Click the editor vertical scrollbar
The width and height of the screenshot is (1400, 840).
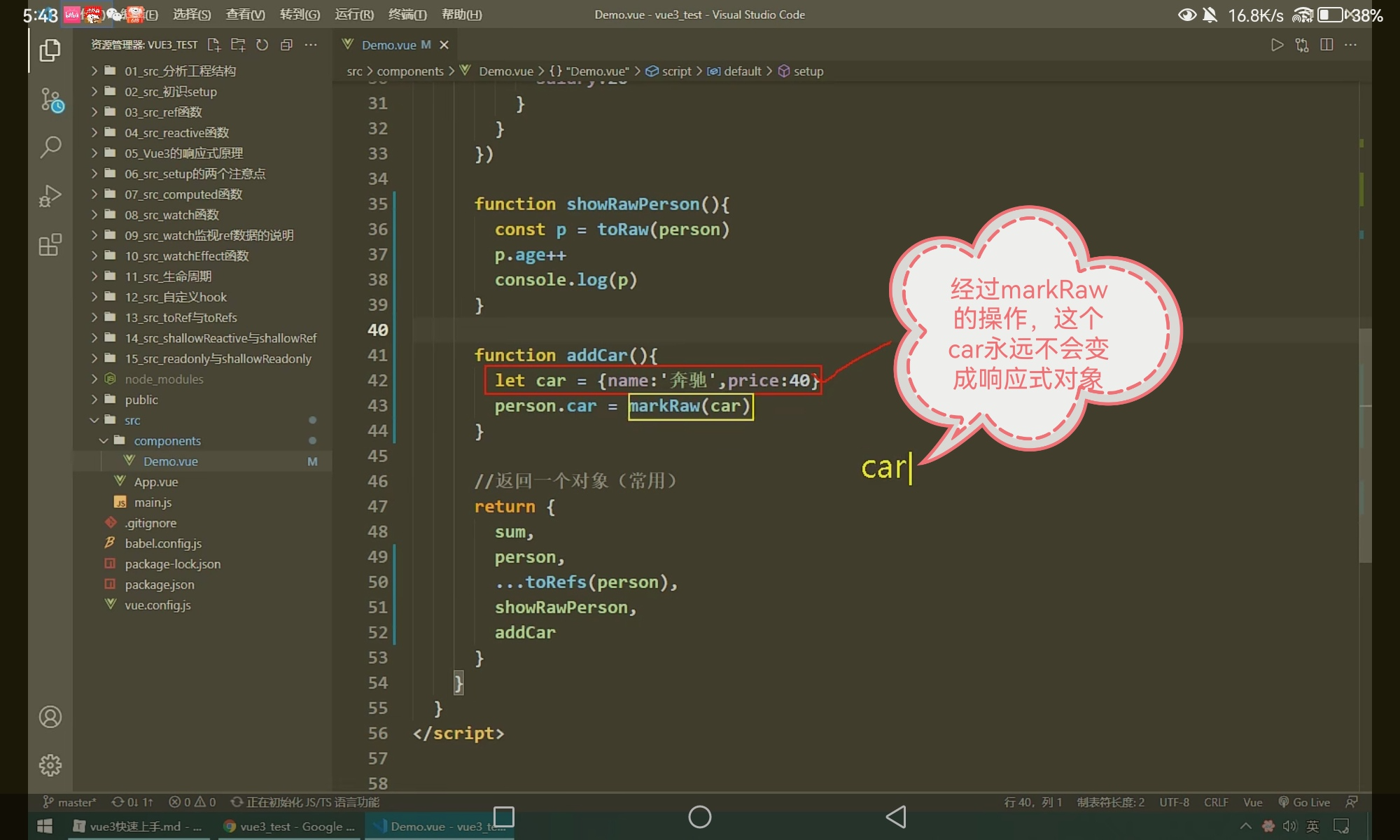pyautogui.click(x=1364, y=444)
